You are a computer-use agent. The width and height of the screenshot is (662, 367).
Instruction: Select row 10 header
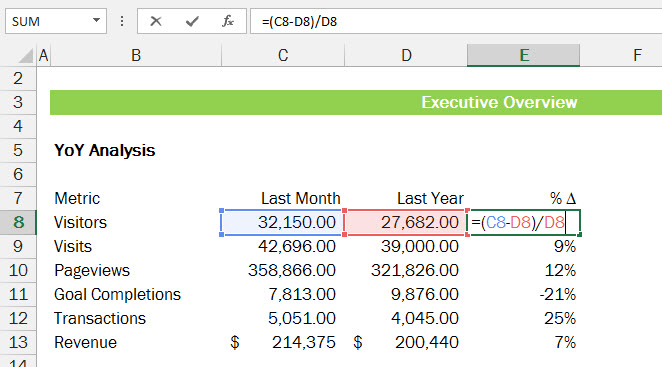pyautogui.click(x=18, y=270)
